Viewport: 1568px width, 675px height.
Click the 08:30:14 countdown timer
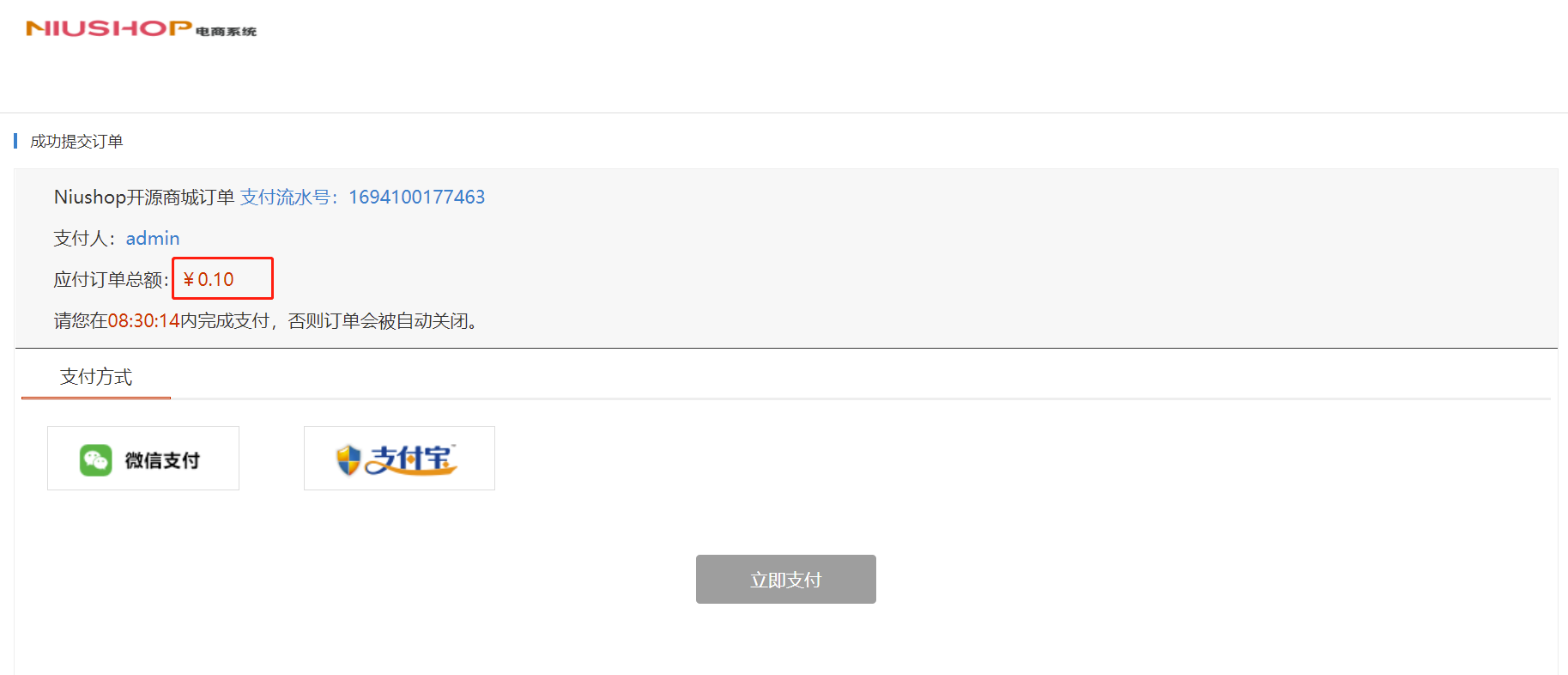pyautogui.click(x=143, y=321)
